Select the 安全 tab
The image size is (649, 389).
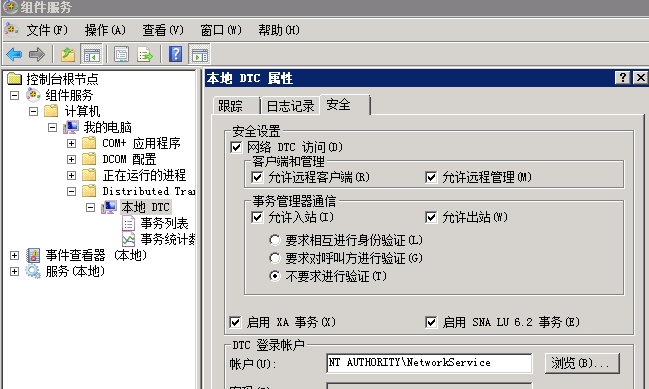click(345, 104)
